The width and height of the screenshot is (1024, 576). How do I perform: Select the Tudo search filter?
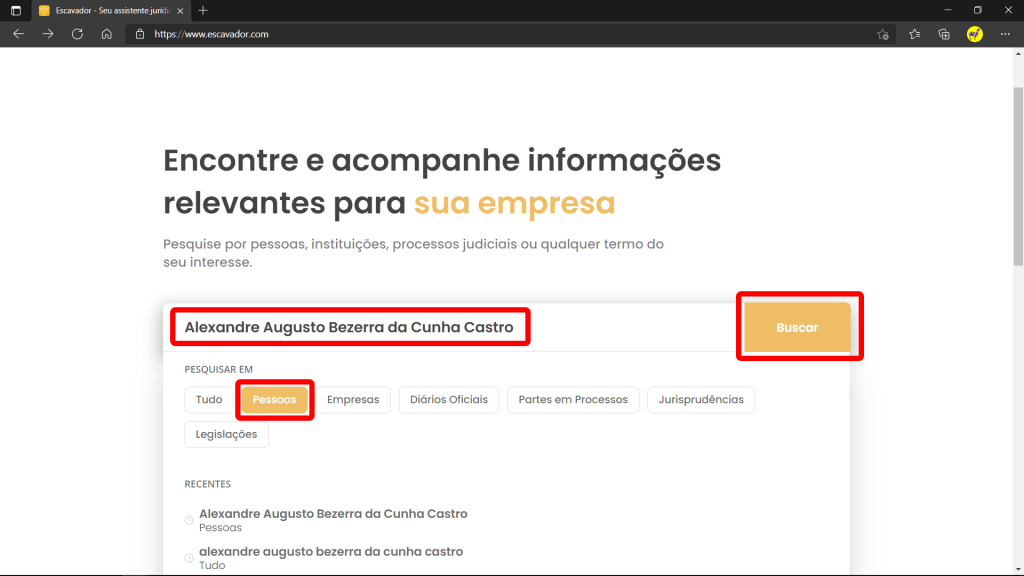[209, 400]
